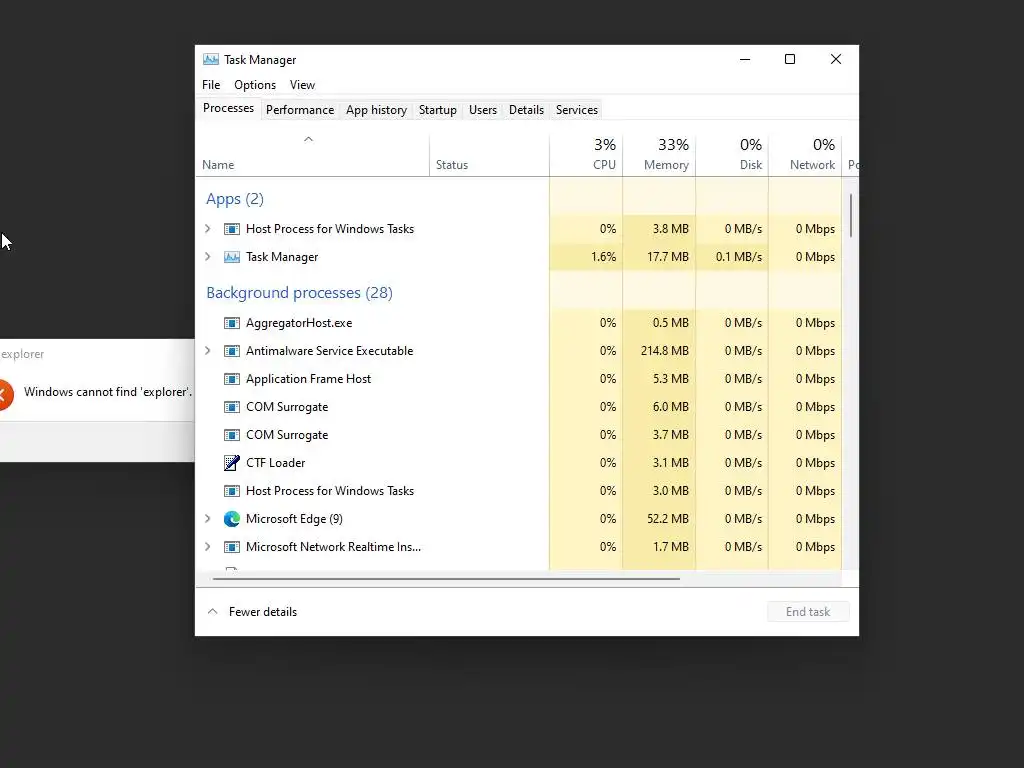
Task: Click the Task Manager title bar icon
Action: [210, 59]
